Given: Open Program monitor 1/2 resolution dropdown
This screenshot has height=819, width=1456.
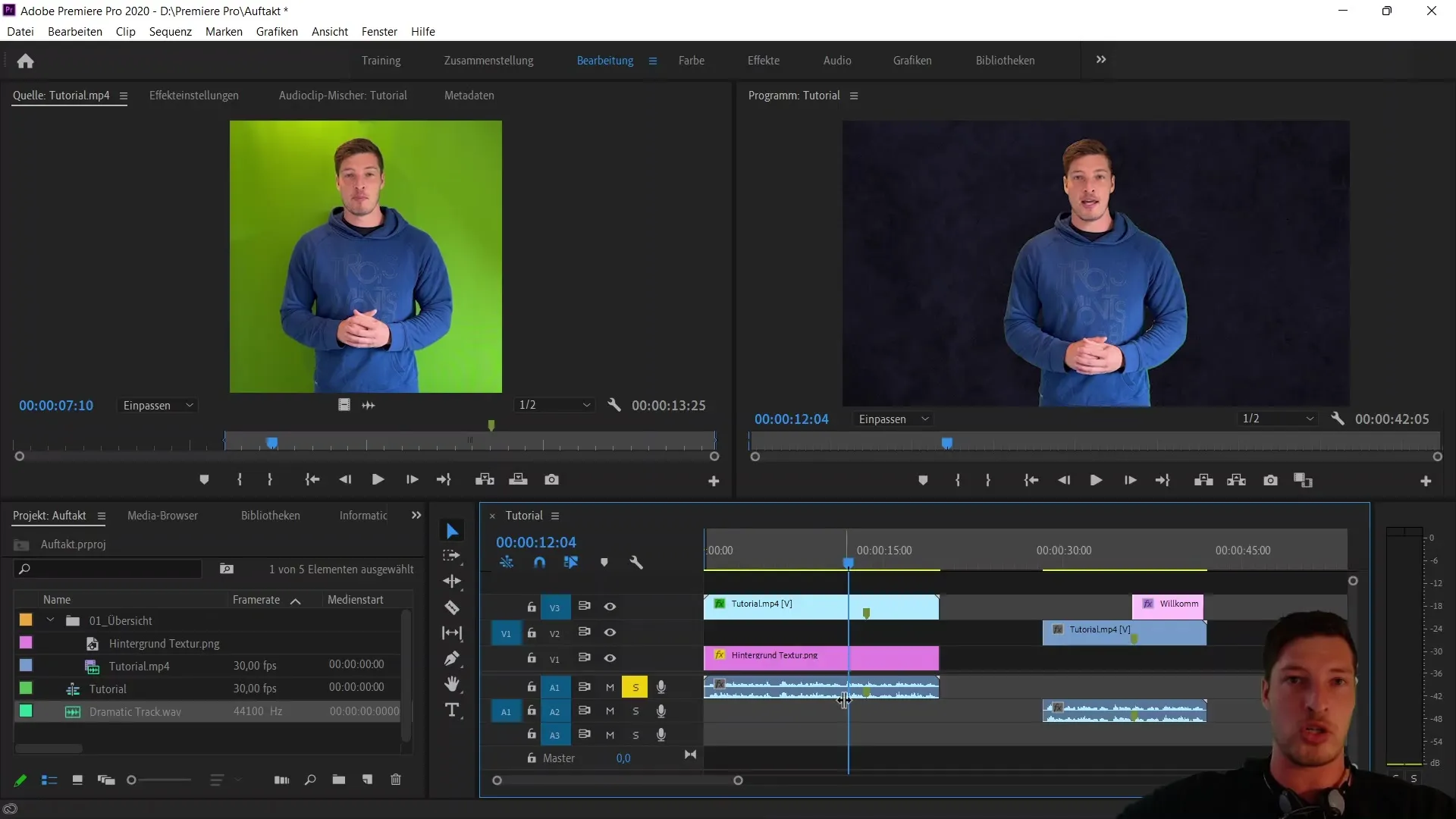Looking at the screenshot, I should pyautogui.click(x=1278, y=419).
